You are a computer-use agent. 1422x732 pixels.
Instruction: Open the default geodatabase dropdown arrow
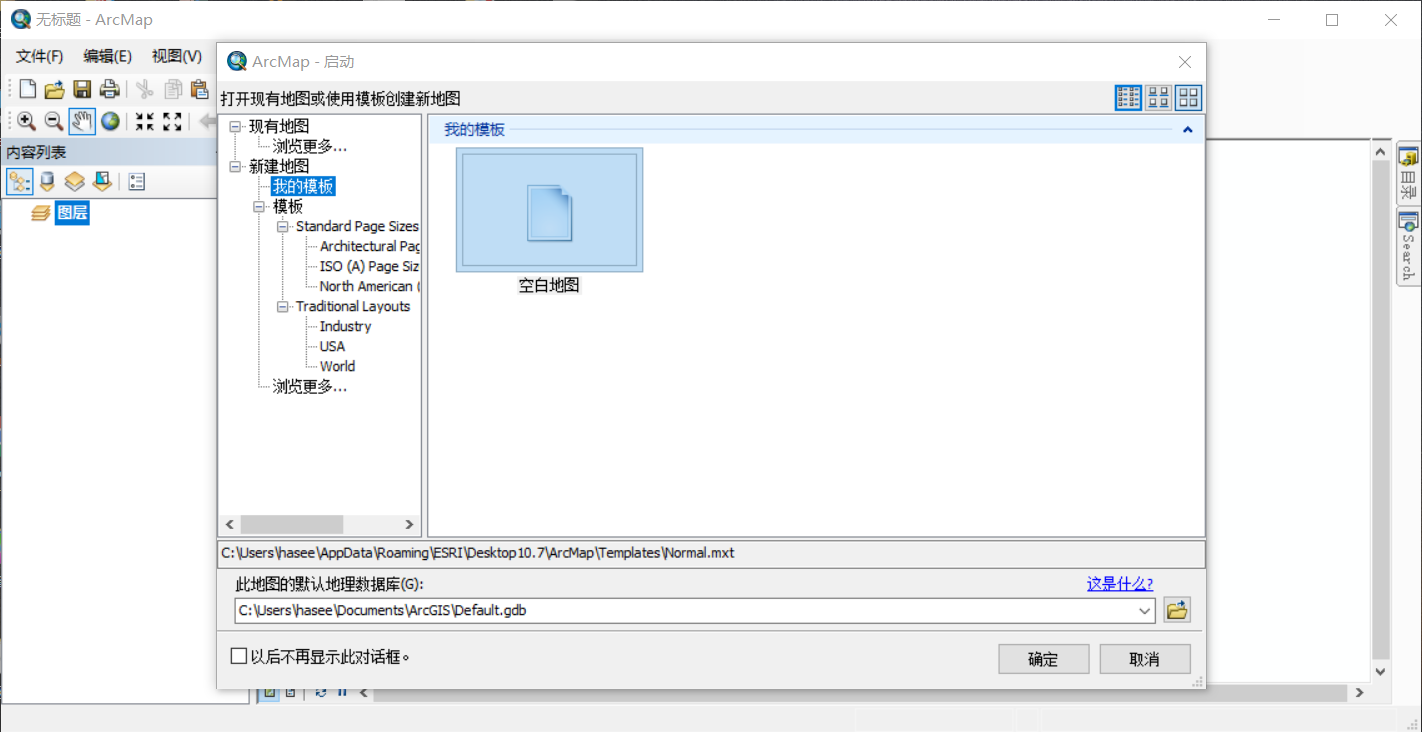point(1146,610)
